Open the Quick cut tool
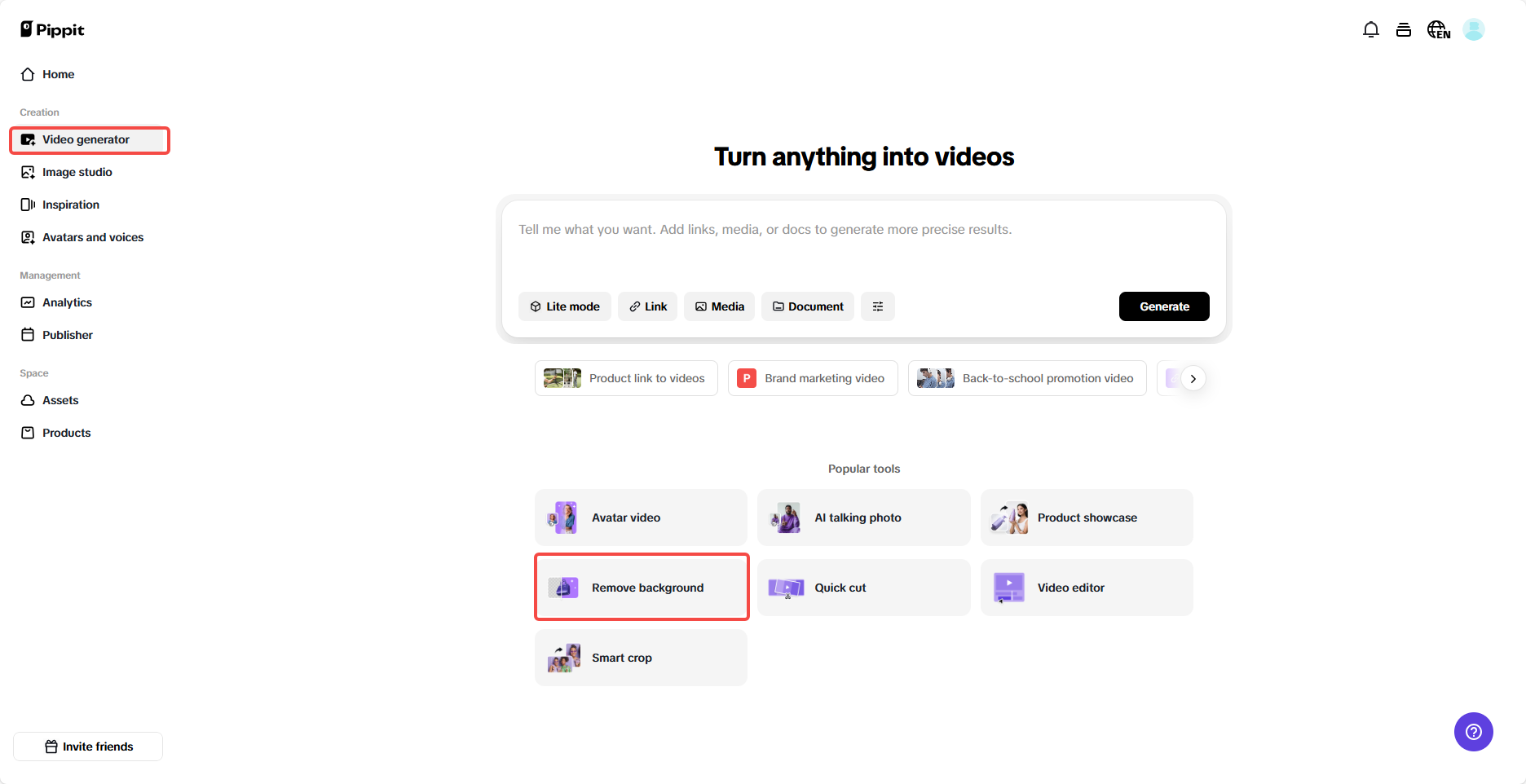Image resolution: width=1526 pixels, height=784 pixels. click(x=864, y=588)
